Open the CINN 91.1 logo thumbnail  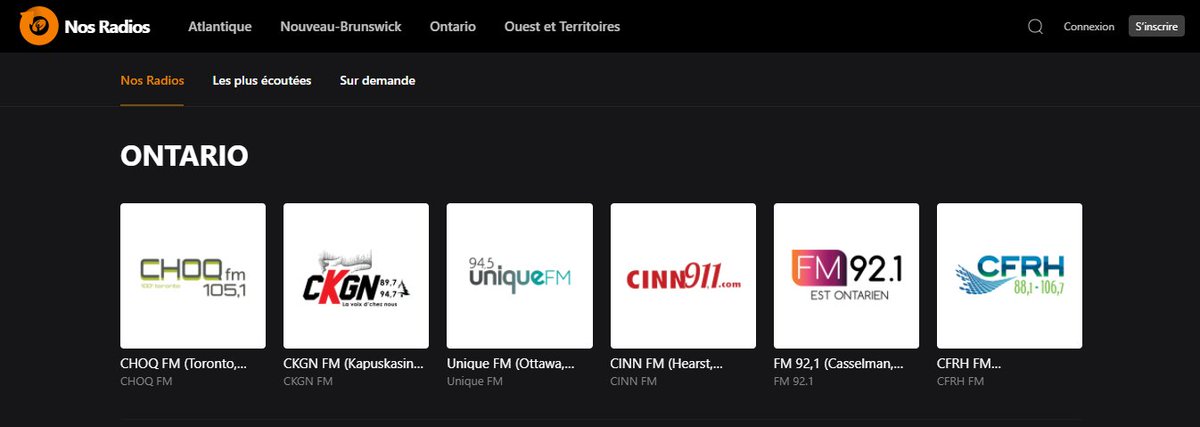pyautogui.click(x=684, y=276)
